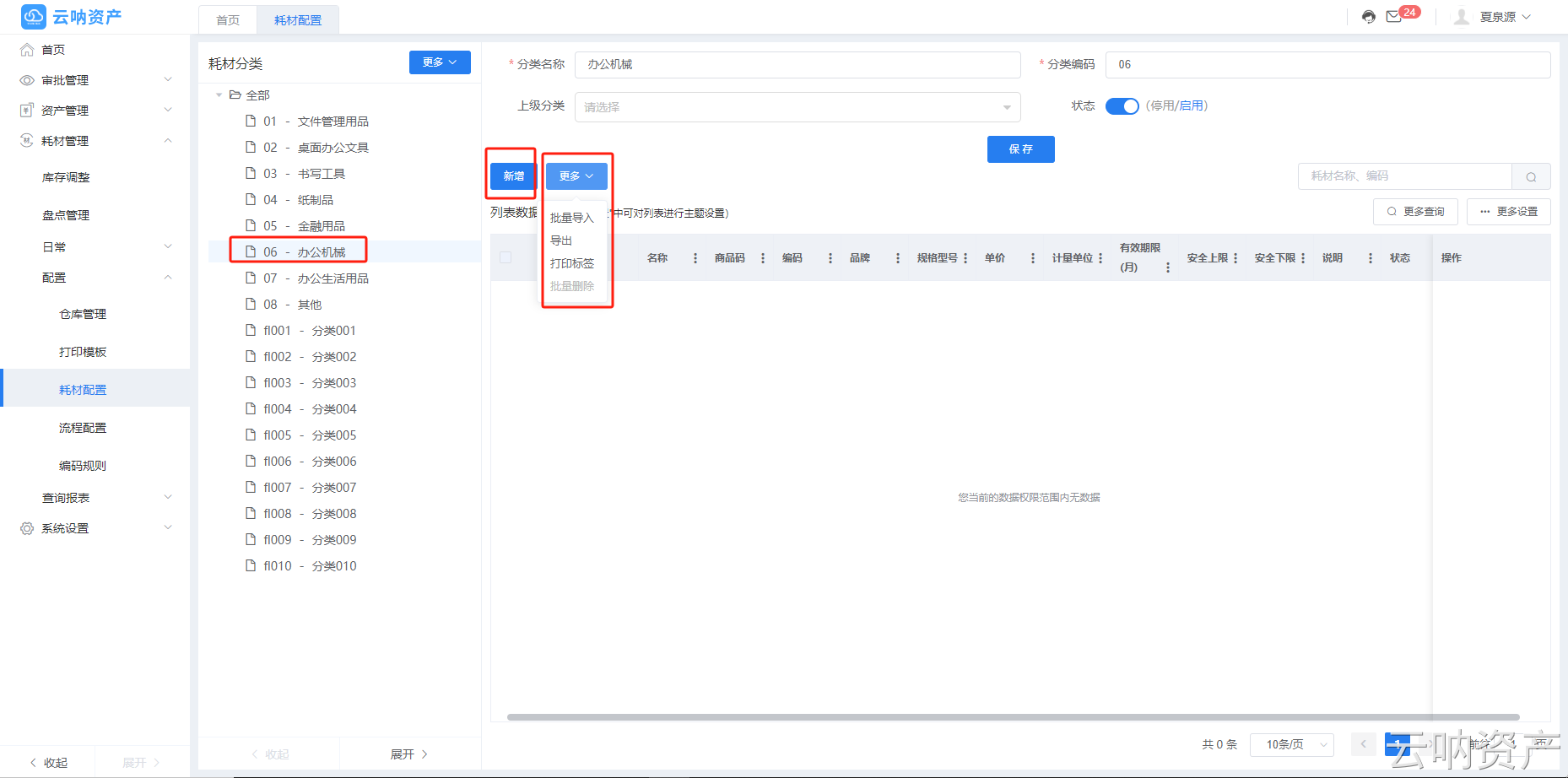This screenshot has height=778, width=1568.
Task: Open 编码规则 in the sidebar
Action: (x=83, y=466)
